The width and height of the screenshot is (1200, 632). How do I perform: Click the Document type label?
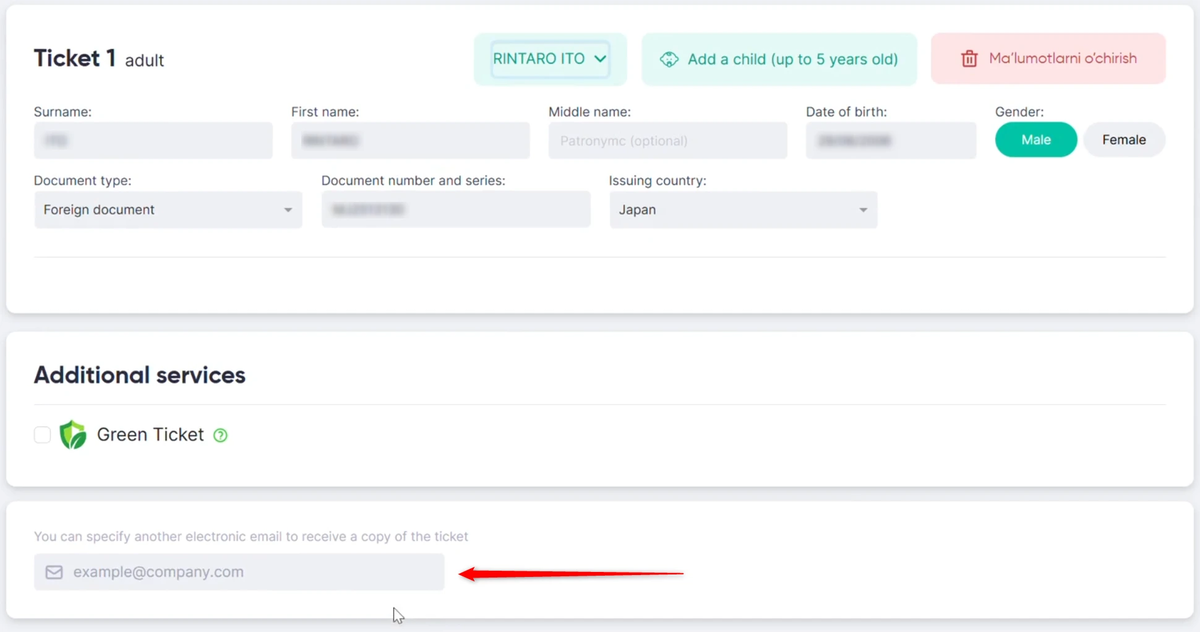pyautogui.click(x=83, y=181)
